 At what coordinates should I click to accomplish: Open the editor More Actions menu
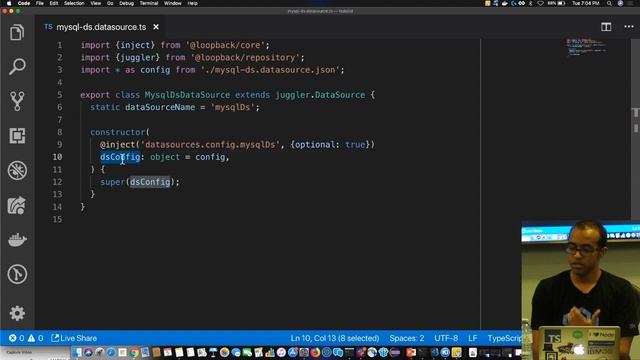[x=629, y=27]
